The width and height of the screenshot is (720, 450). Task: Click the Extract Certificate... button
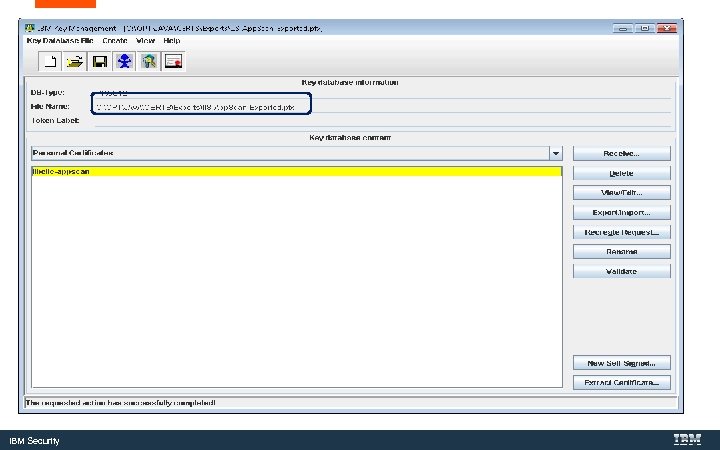[621, 382]
